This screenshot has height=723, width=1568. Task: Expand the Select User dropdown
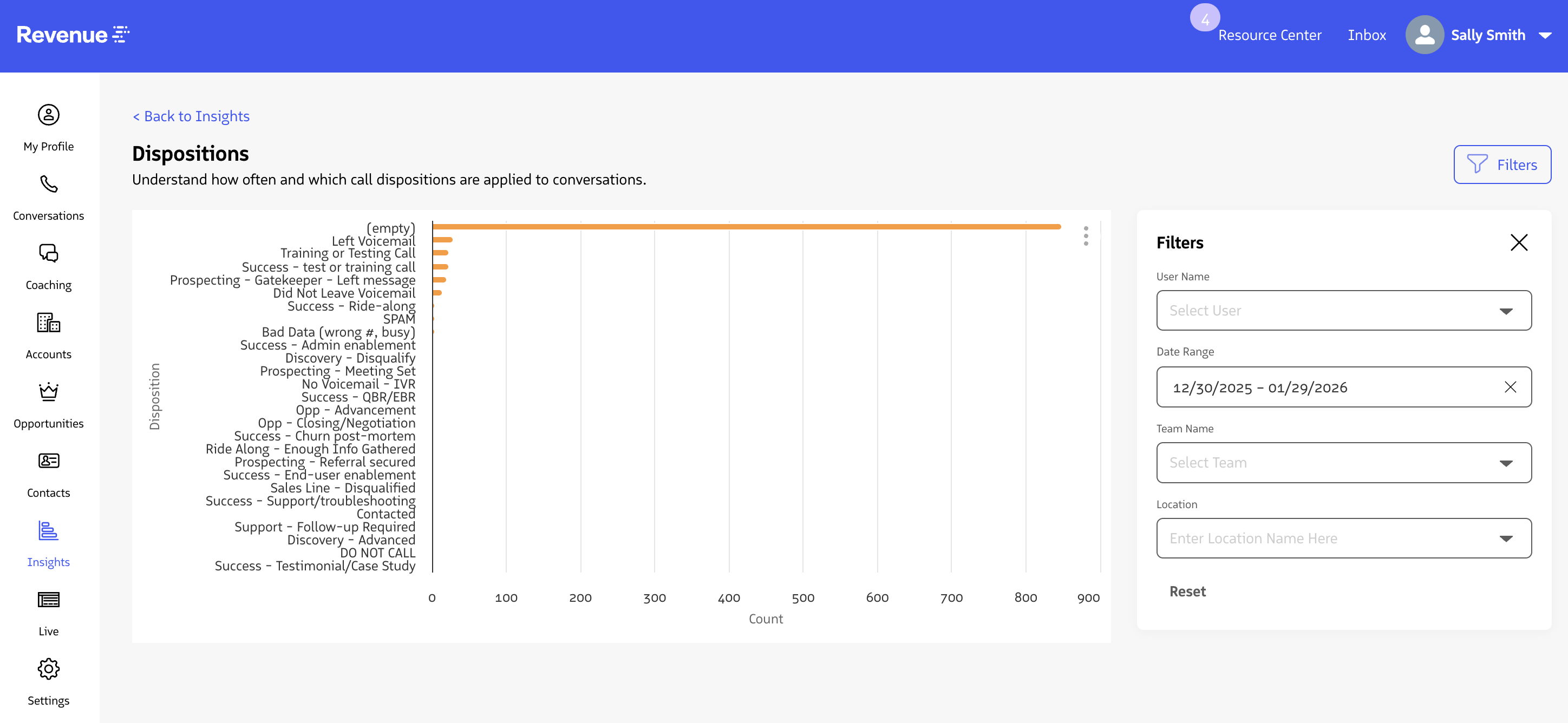(1343, 311)
